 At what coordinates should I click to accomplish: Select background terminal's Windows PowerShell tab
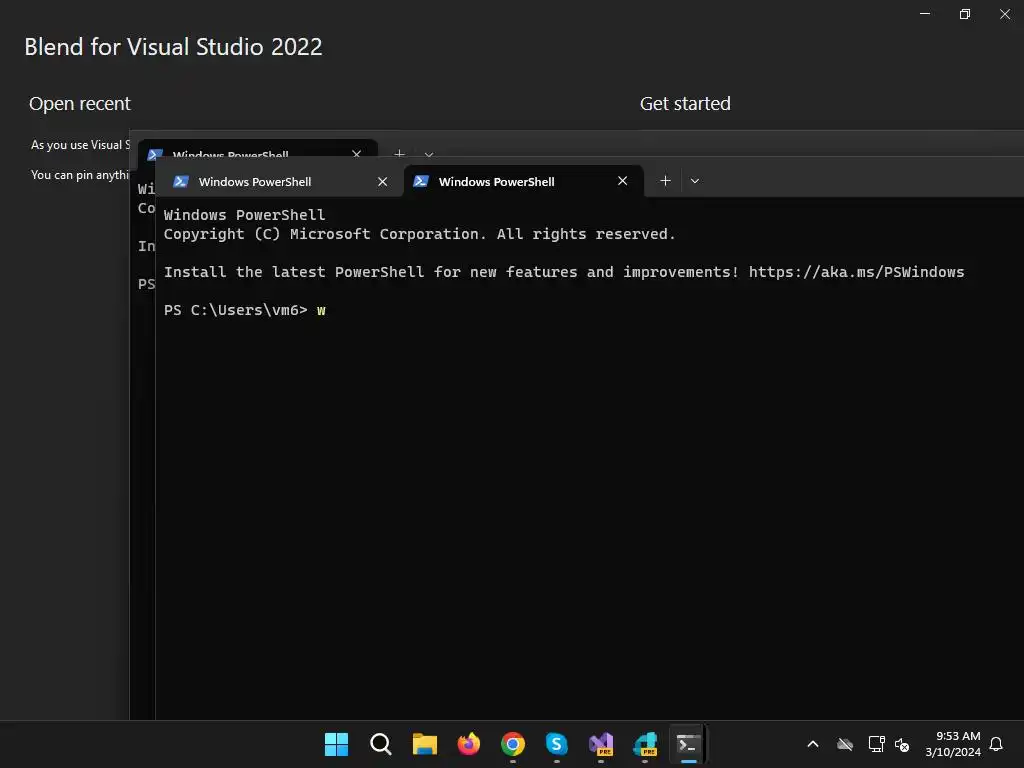(x=257, y=150)
